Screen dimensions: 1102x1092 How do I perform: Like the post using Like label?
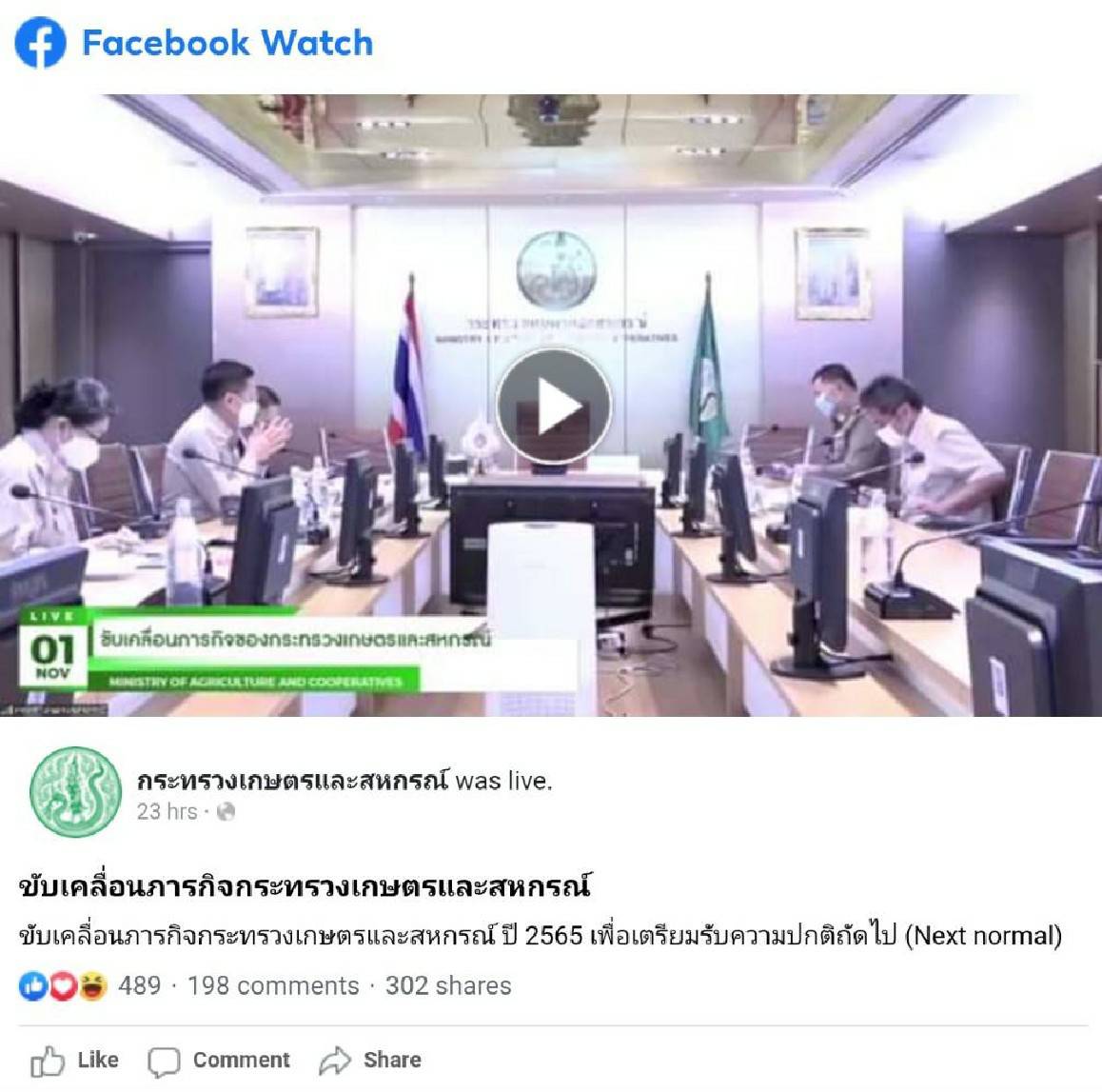pos(98,1060)
